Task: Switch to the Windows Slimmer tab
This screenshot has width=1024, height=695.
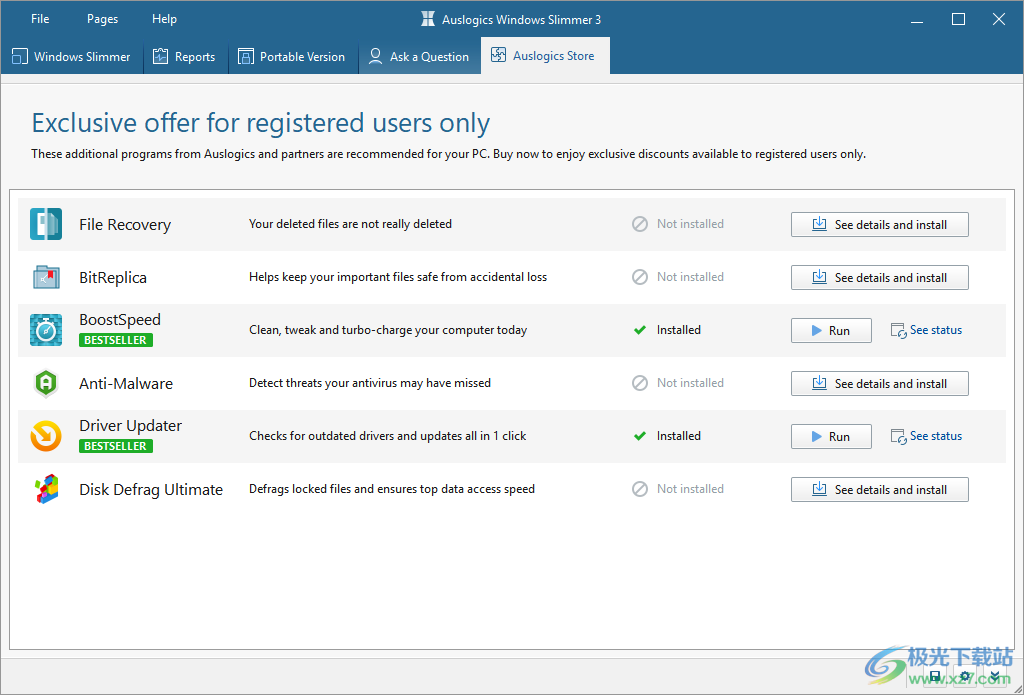Action: pos(72,57)
